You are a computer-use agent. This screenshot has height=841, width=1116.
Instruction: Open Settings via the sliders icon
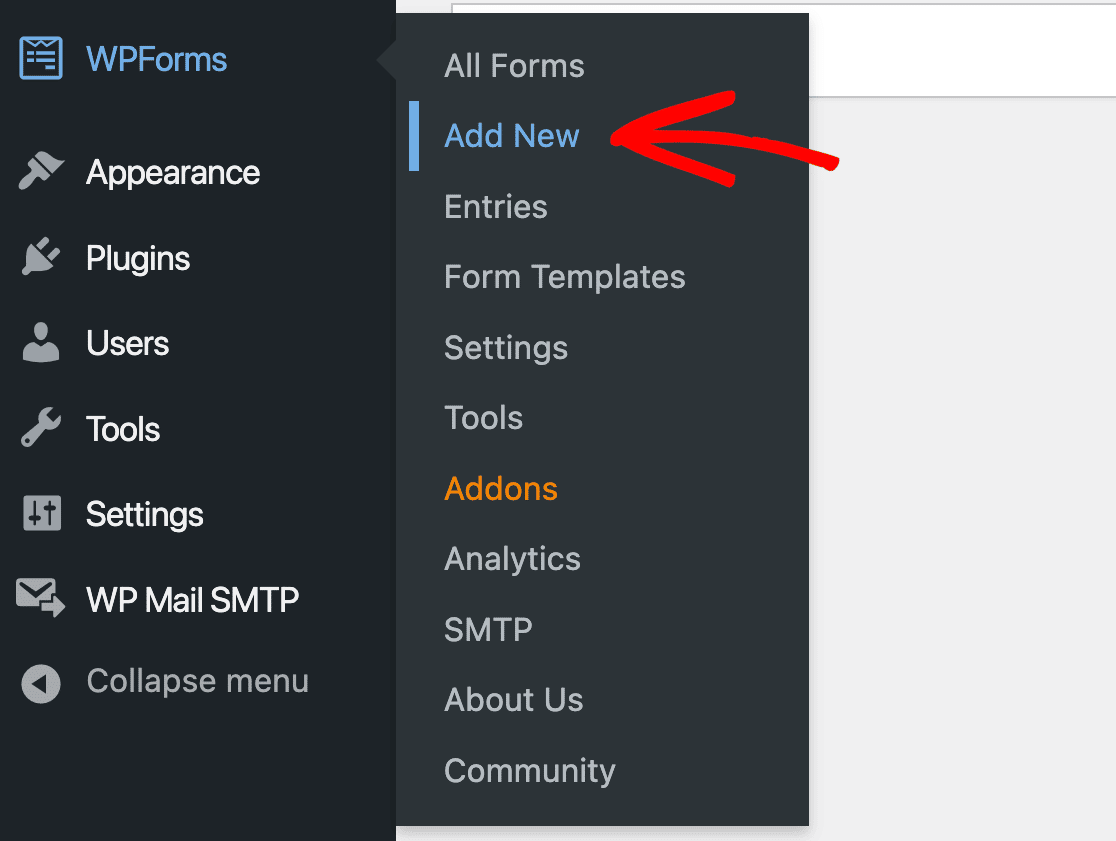[x=39, y=513]
